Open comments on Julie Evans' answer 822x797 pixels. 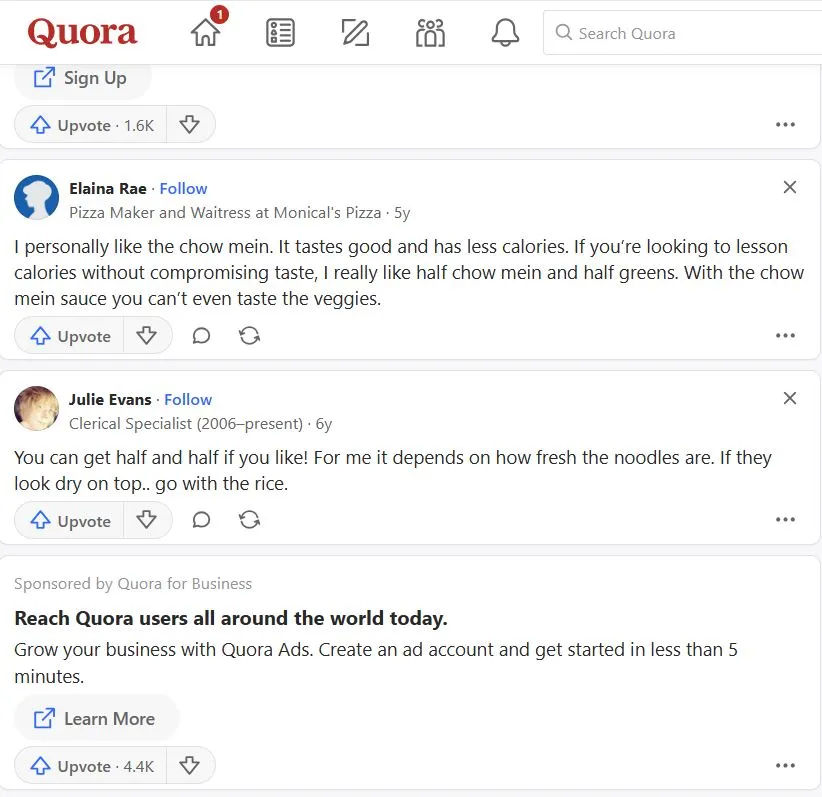point(201,520)
